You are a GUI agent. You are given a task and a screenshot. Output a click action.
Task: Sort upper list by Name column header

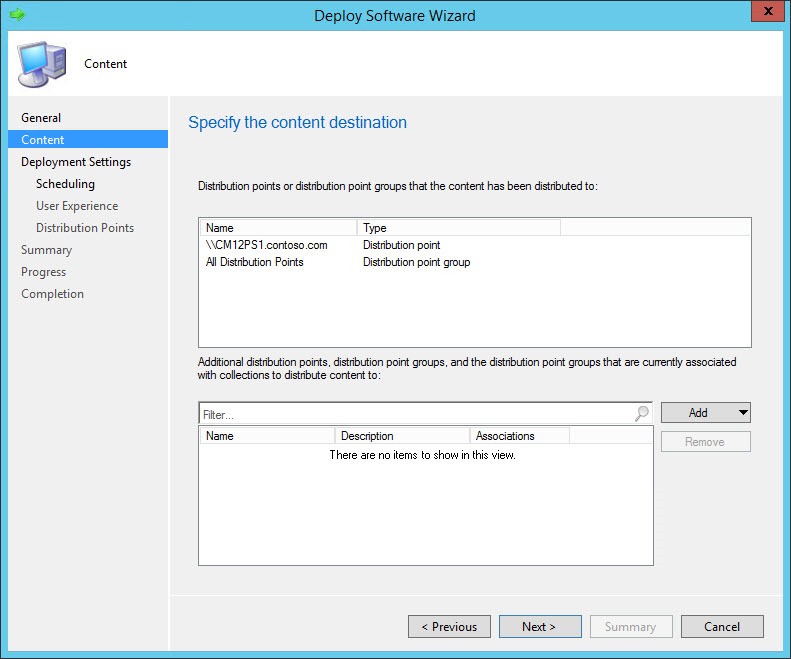point(277,228)
